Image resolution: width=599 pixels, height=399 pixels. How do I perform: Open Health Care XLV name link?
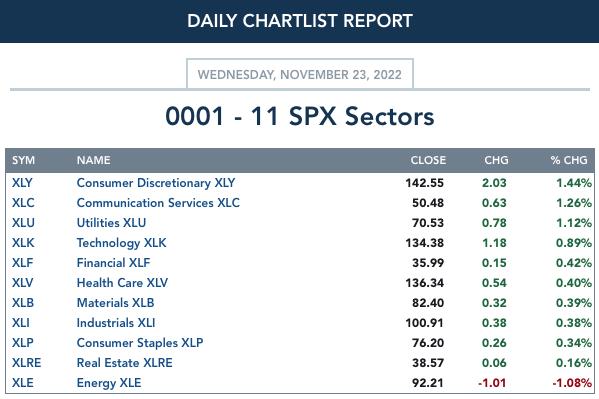tap(122, 283)
